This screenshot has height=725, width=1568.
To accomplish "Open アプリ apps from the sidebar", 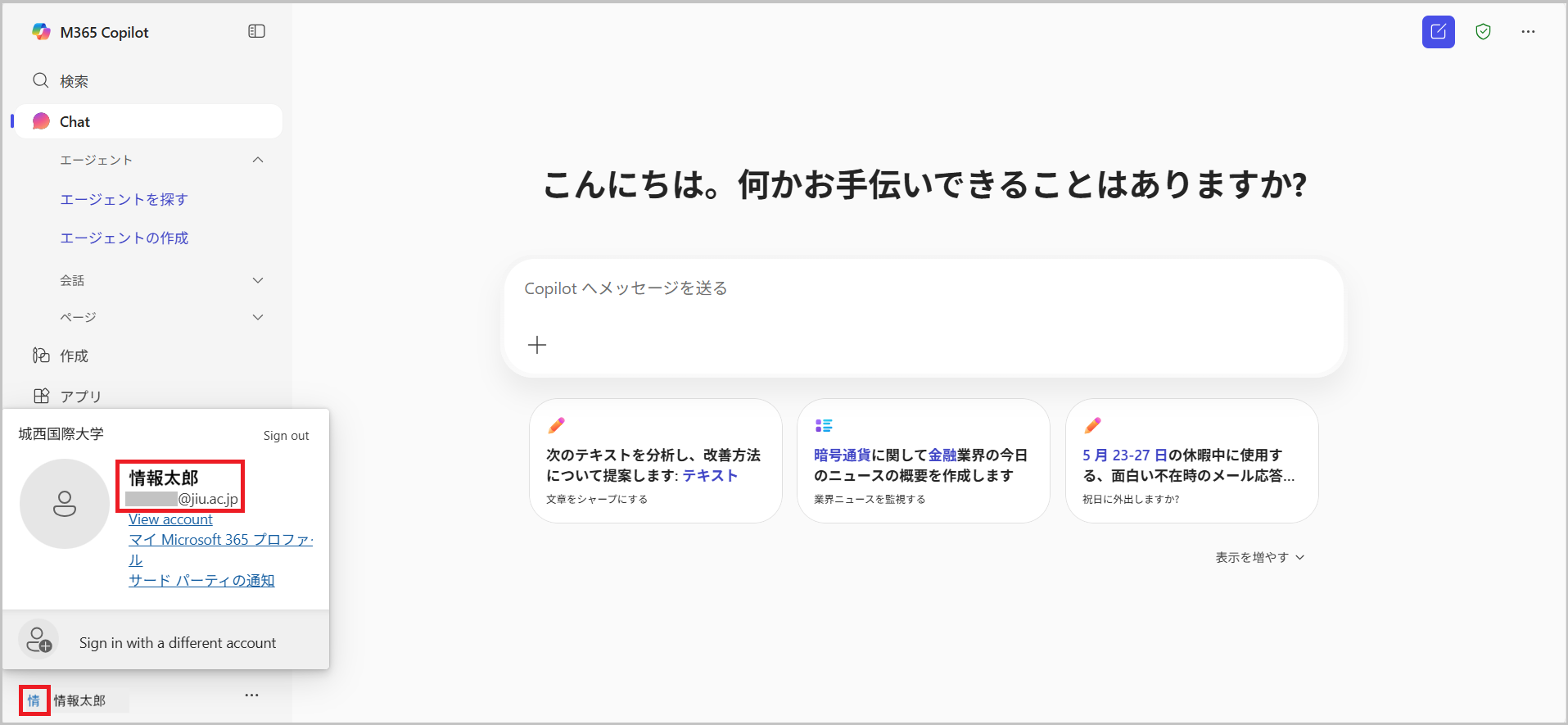I will (x=80, y=396).
